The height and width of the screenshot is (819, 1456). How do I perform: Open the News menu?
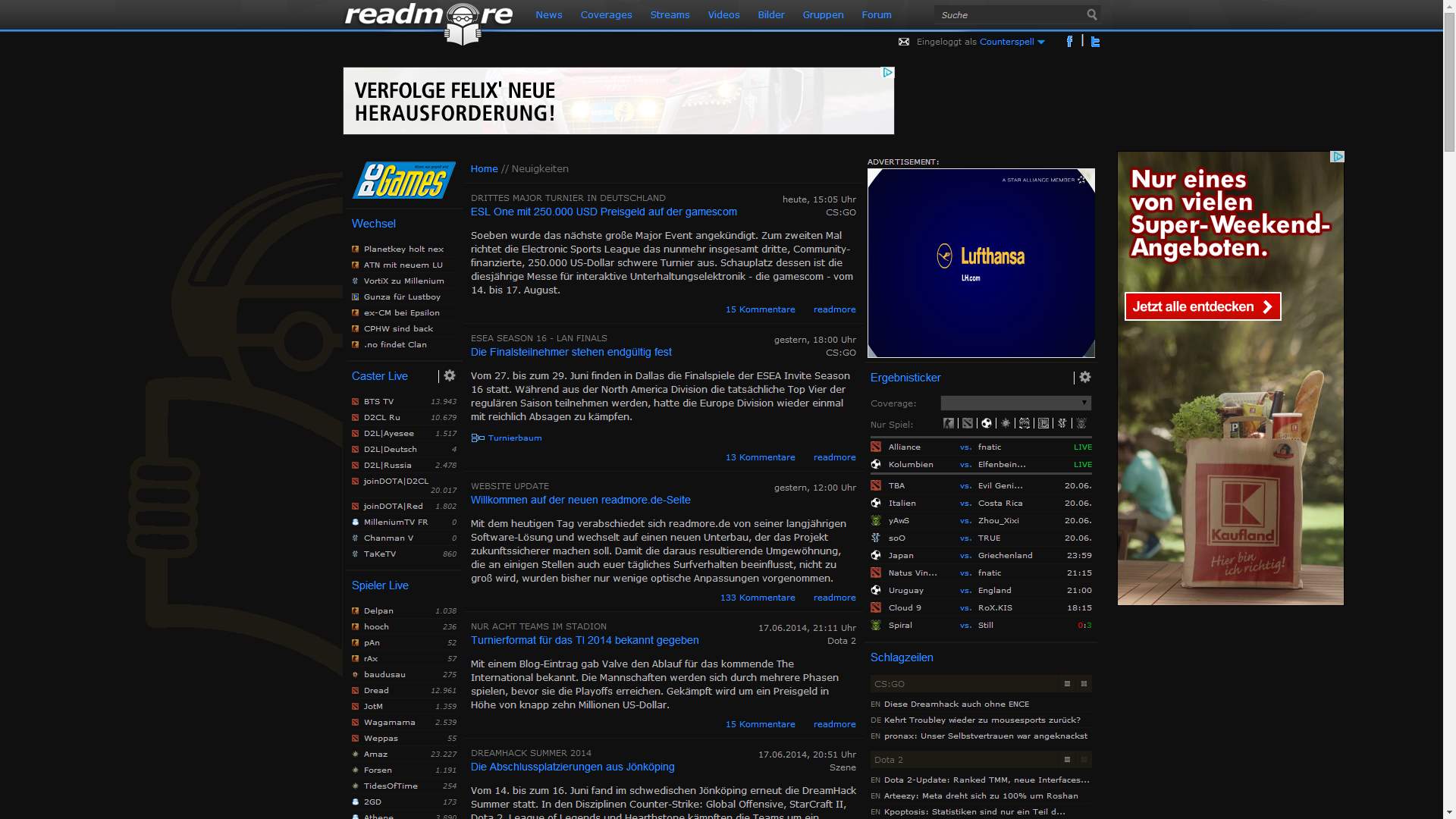549,14
